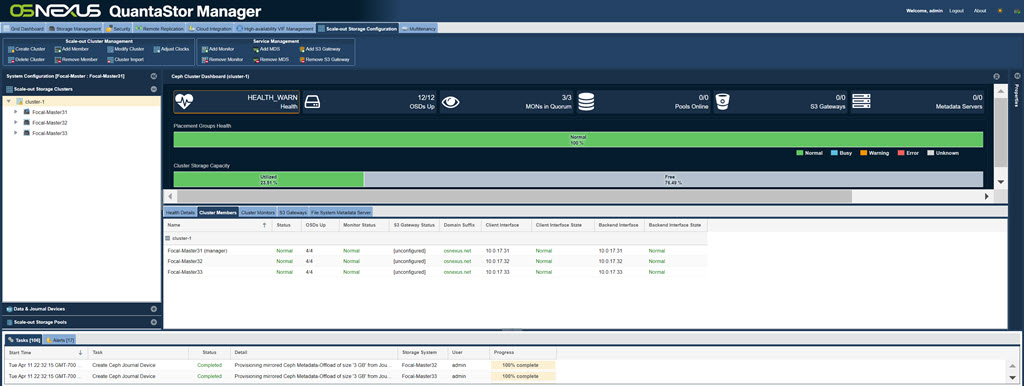Open High-availability VIF Management tab
Image resolution: width=1024 pixels, height=386 pixels.
(x=274, y=29)
